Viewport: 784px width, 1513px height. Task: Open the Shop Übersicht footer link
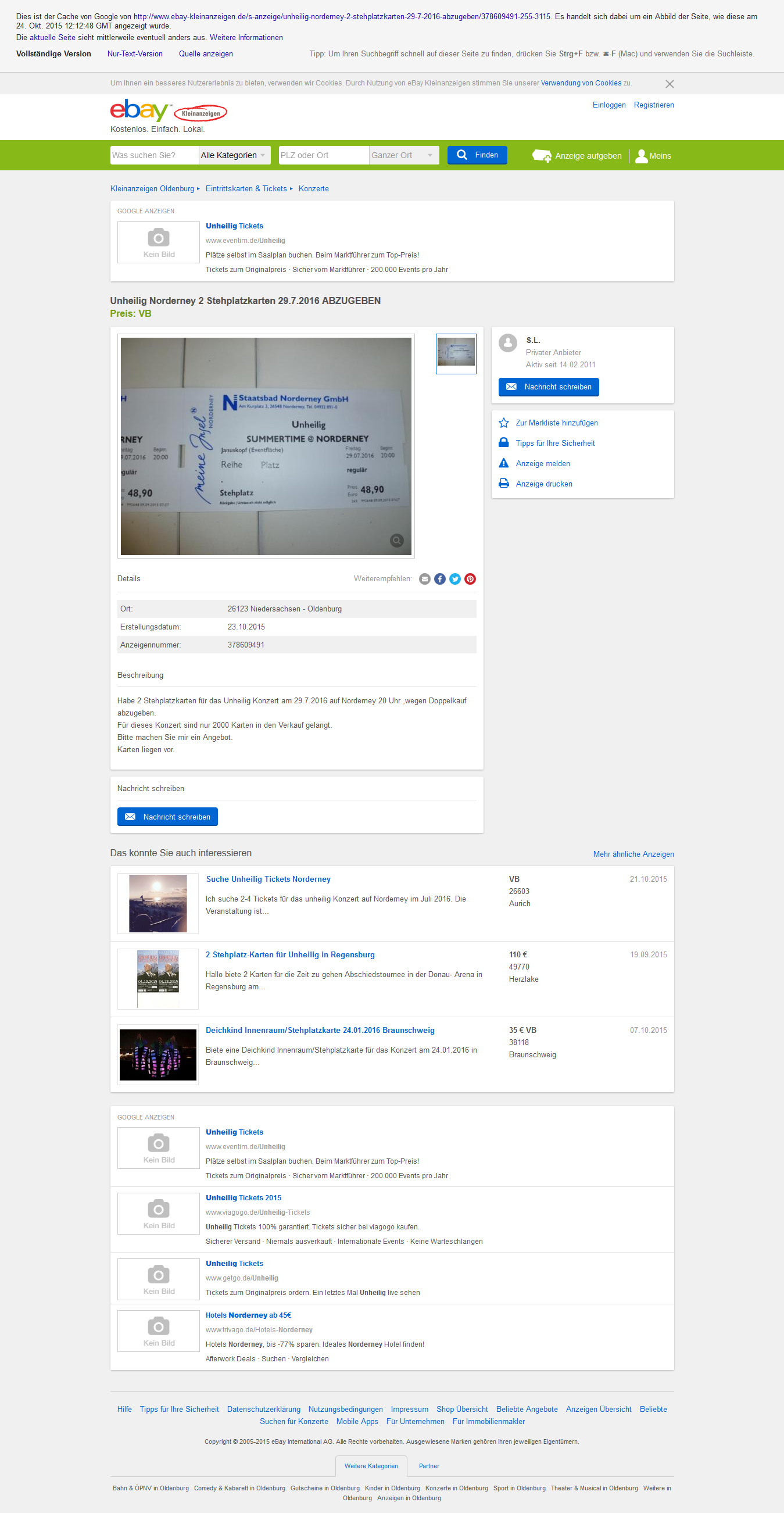click(x=462, y=1409)
